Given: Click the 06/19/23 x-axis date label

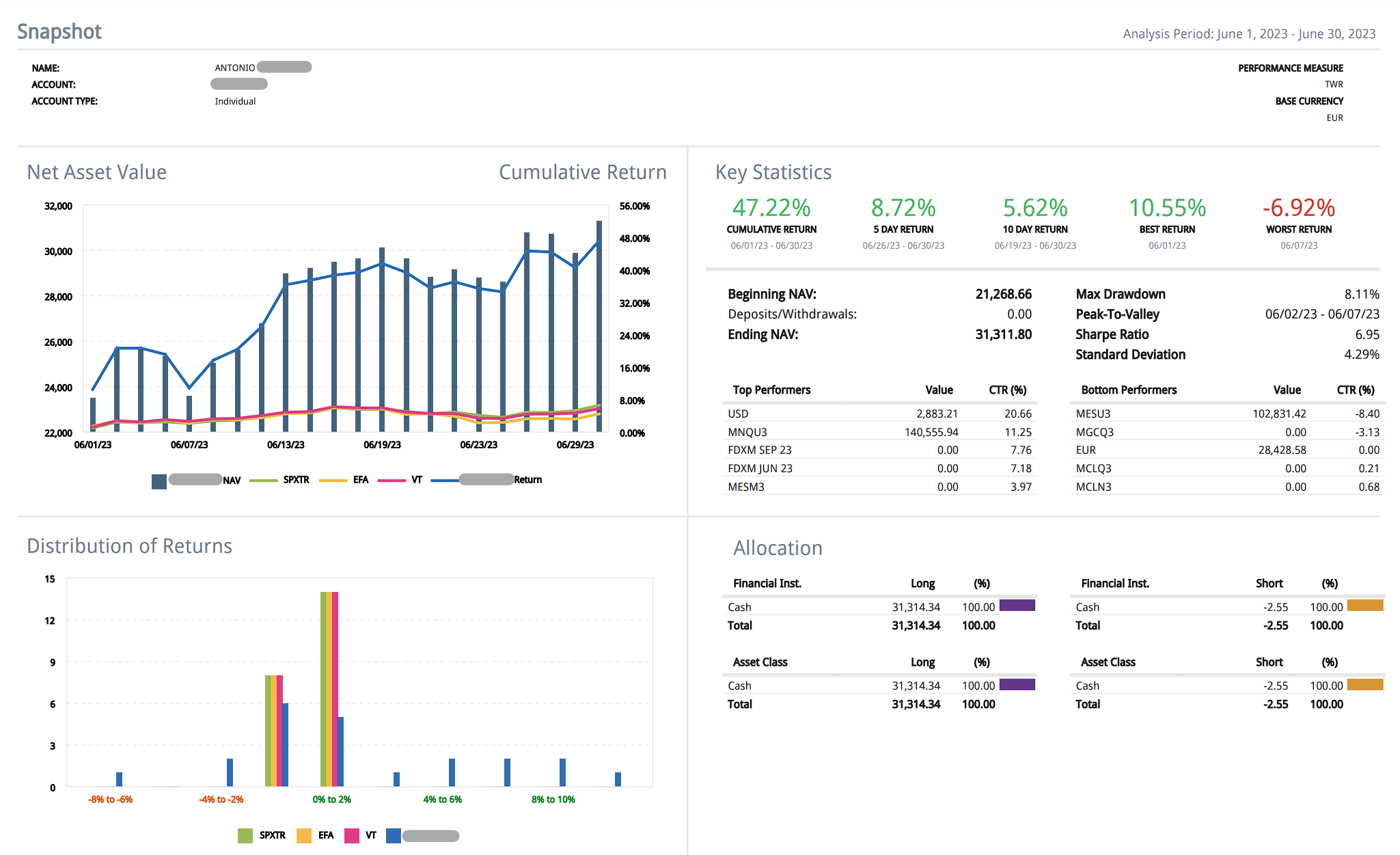Looking at the screenshot, I should click(x=382, y=445).
